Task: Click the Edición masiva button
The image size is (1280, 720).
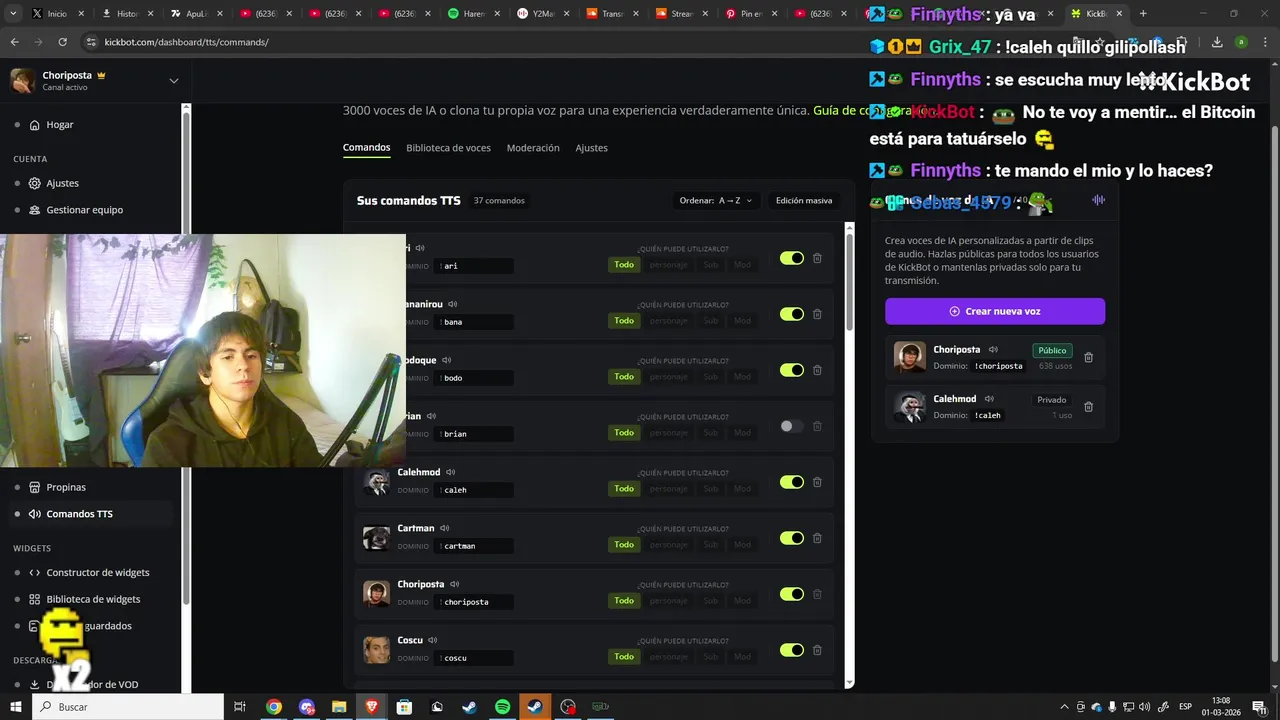Action: click(804, 201)
